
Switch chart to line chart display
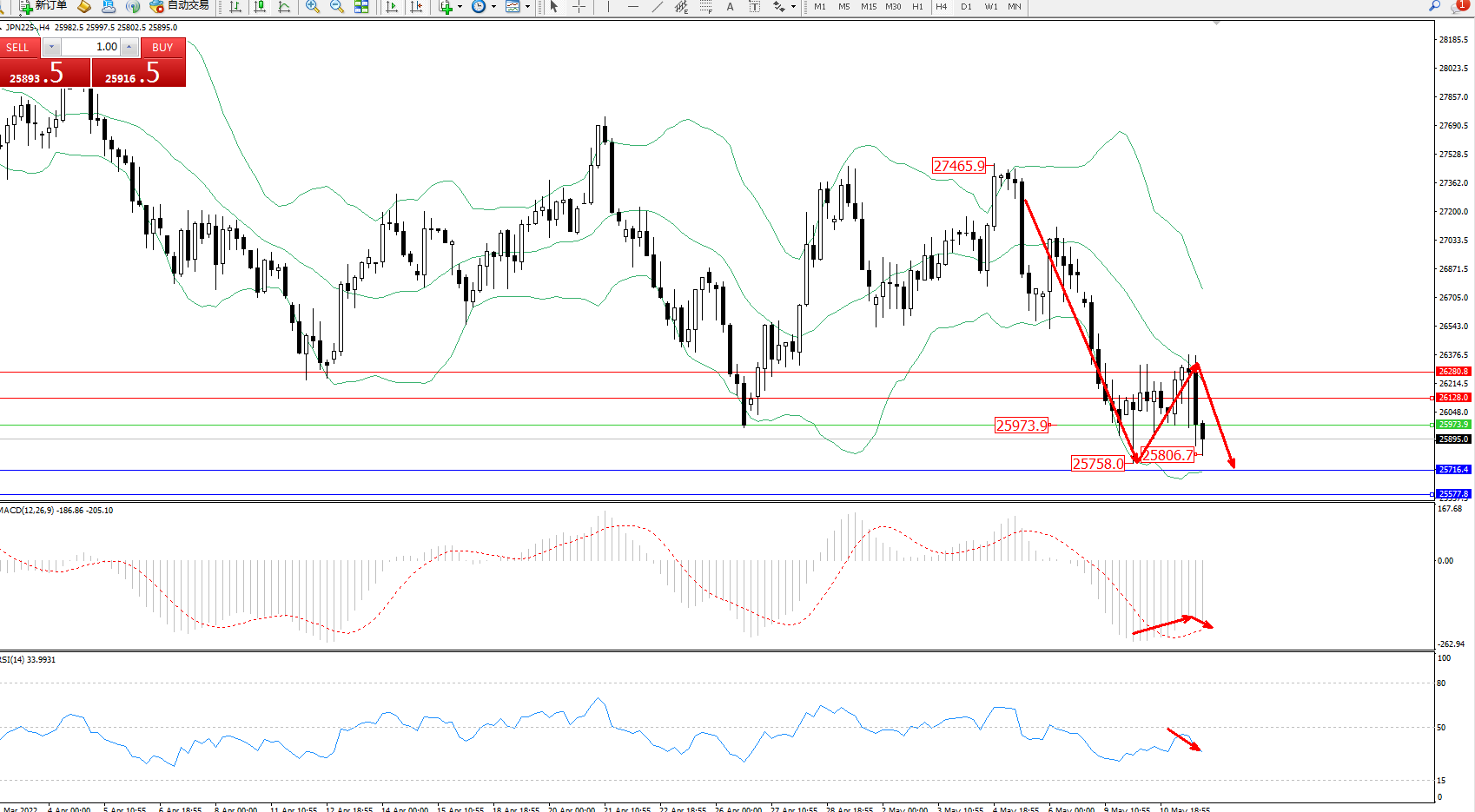coord(284,7)
